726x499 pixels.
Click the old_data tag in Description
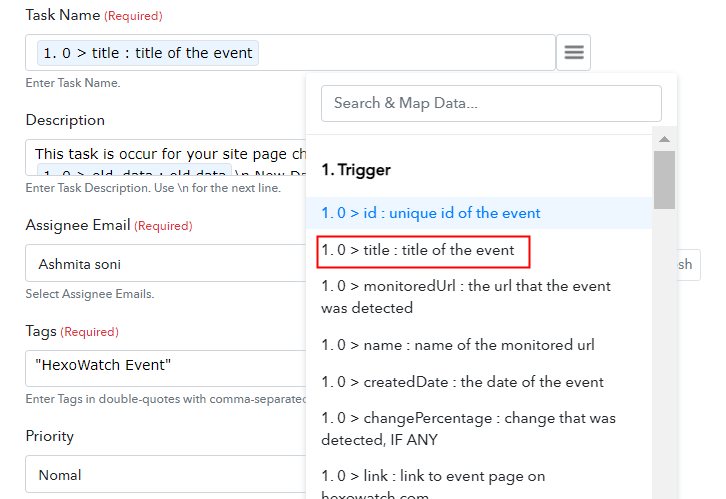(134, 170)
